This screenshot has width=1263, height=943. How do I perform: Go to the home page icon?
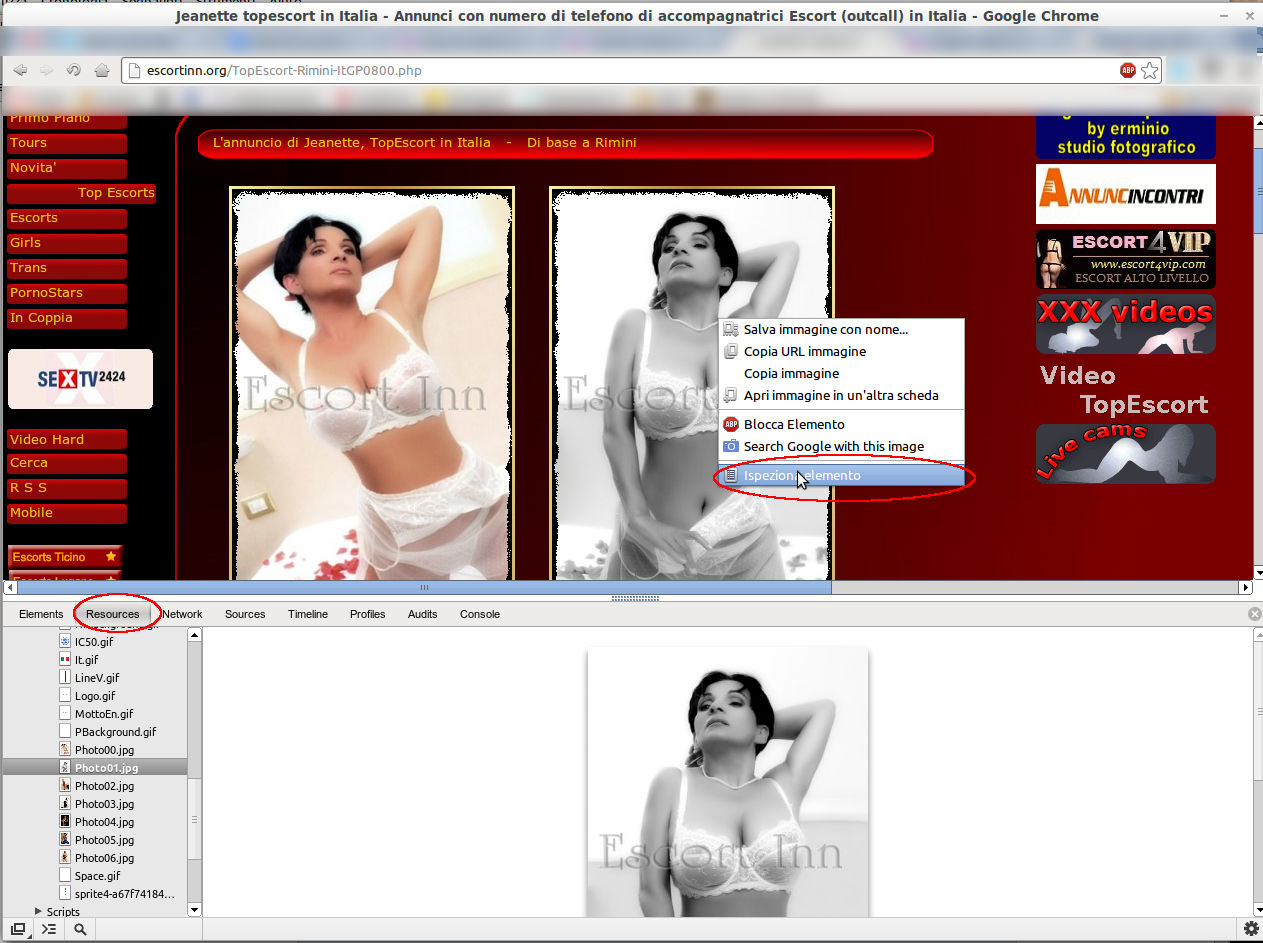click(101, 70)
